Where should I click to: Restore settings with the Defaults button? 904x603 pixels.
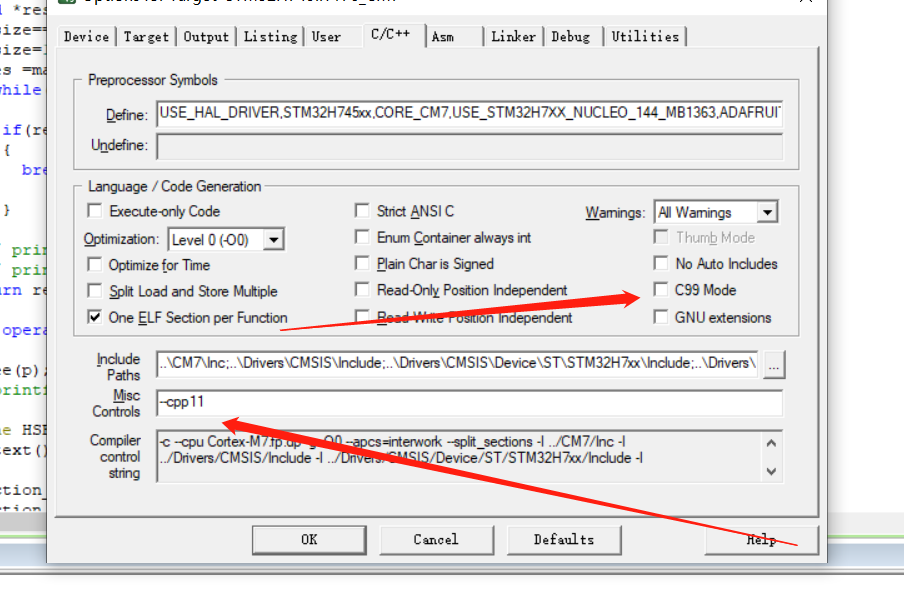pos(564,539)
